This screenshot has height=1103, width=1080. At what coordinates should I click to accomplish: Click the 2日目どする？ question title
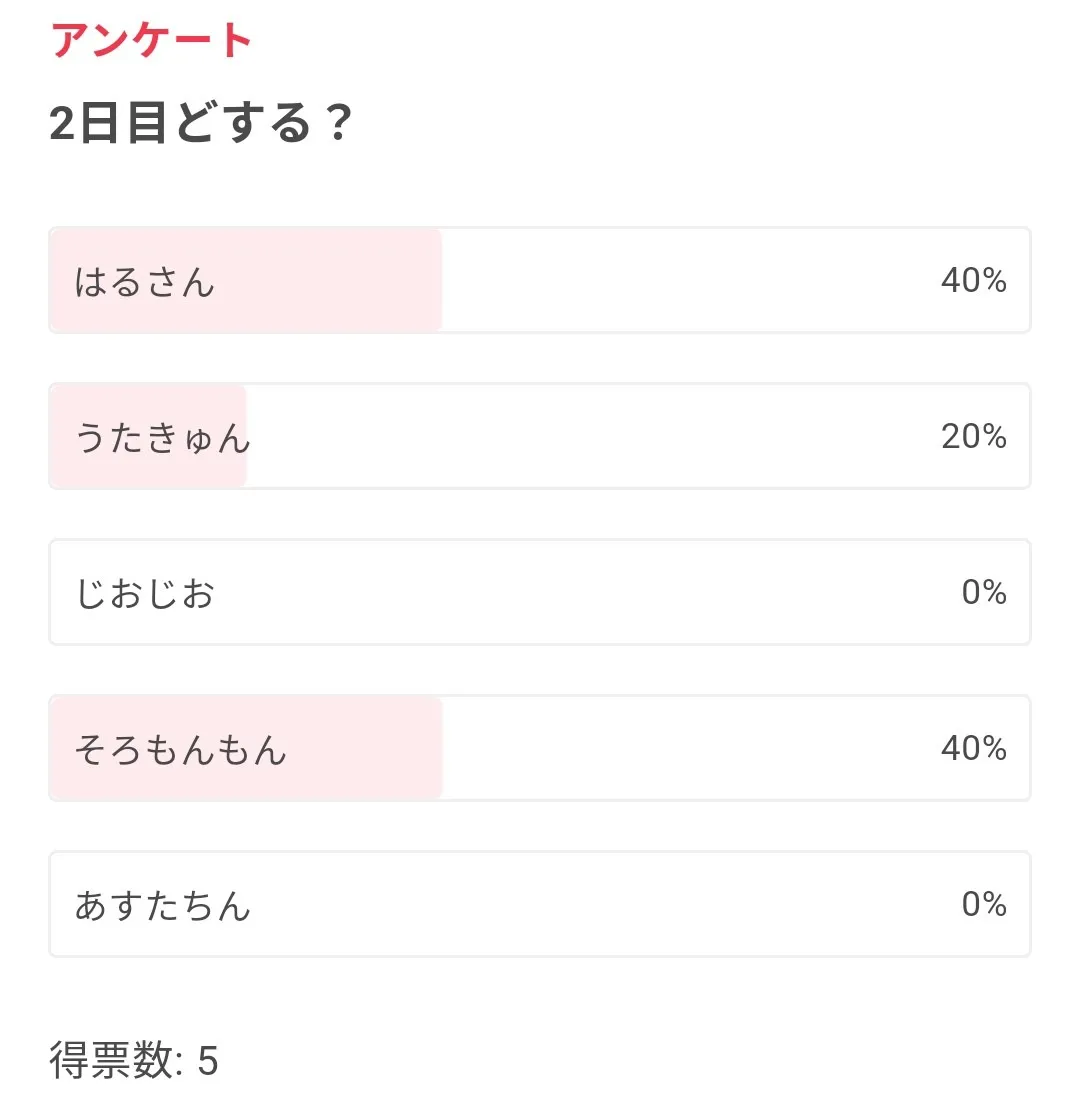201,124
